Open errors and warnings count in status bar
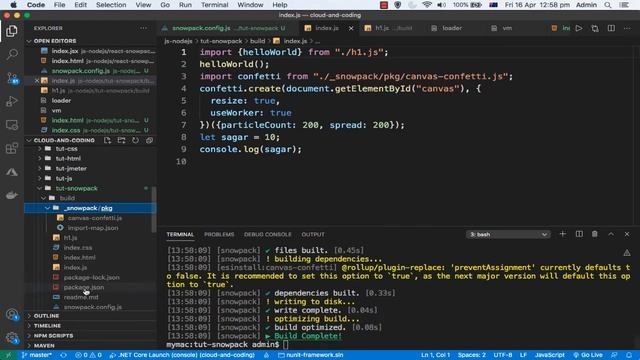This screenshot has height=360, width=640. (x=88, y=355)
